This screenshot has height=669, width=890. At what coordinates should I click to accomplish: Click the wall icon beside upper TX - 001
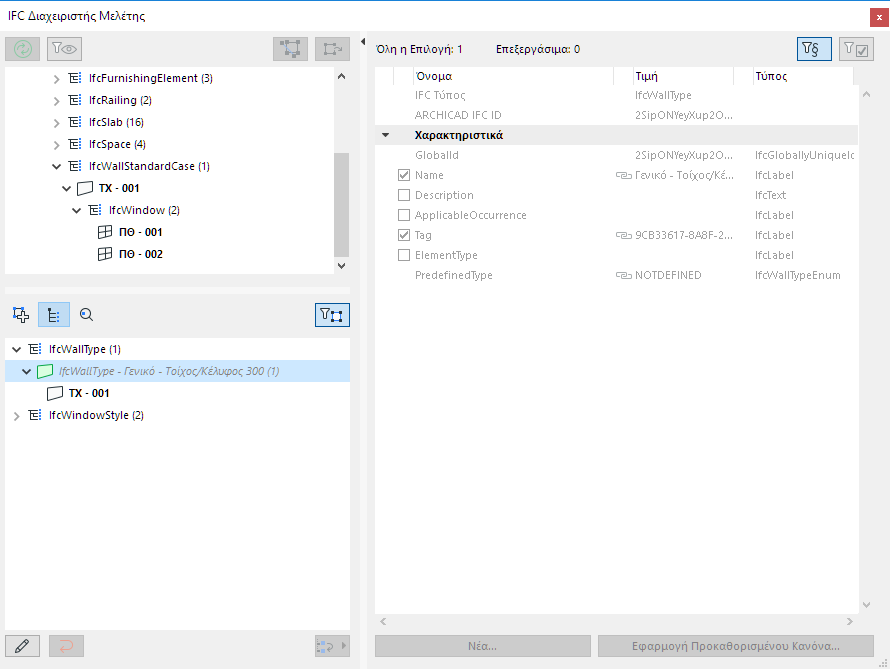pyautogui.click(x=85, y=188)
